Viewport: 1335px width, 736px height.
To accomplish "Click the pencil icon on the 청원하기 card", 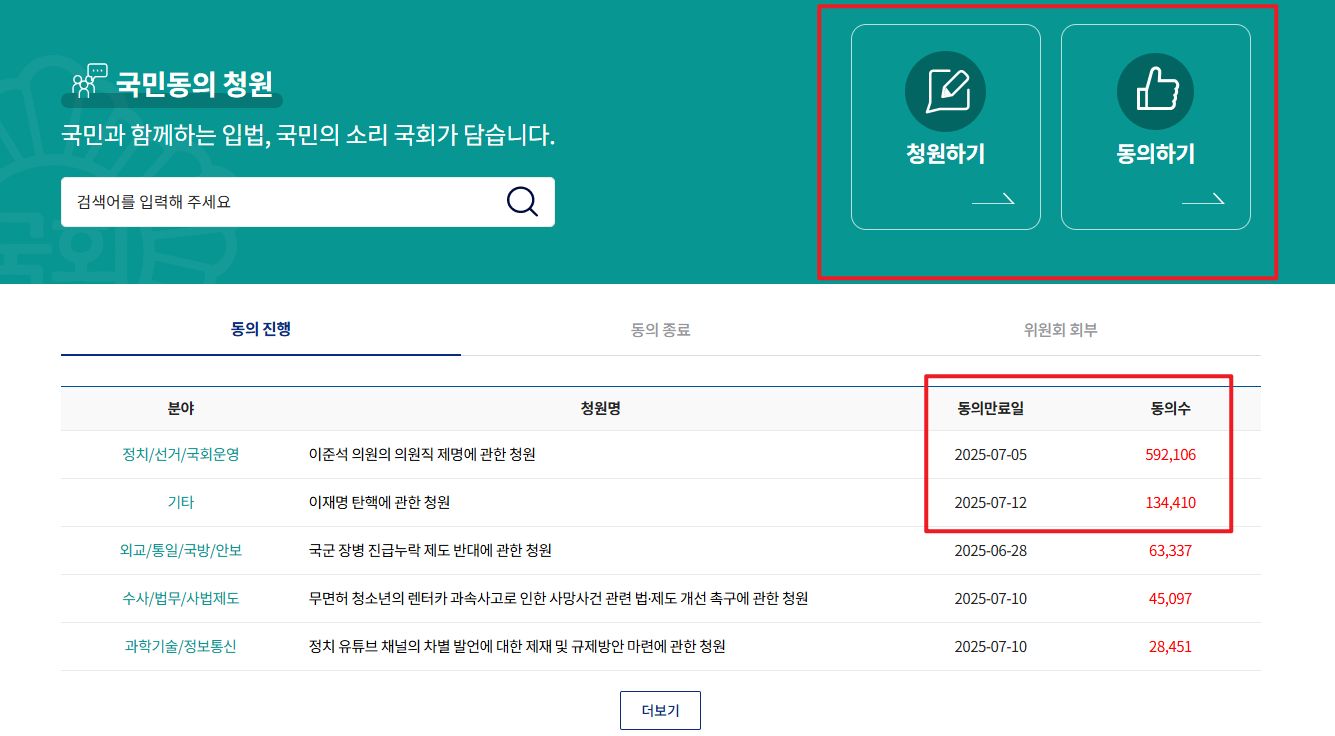I will pos(945,90).
